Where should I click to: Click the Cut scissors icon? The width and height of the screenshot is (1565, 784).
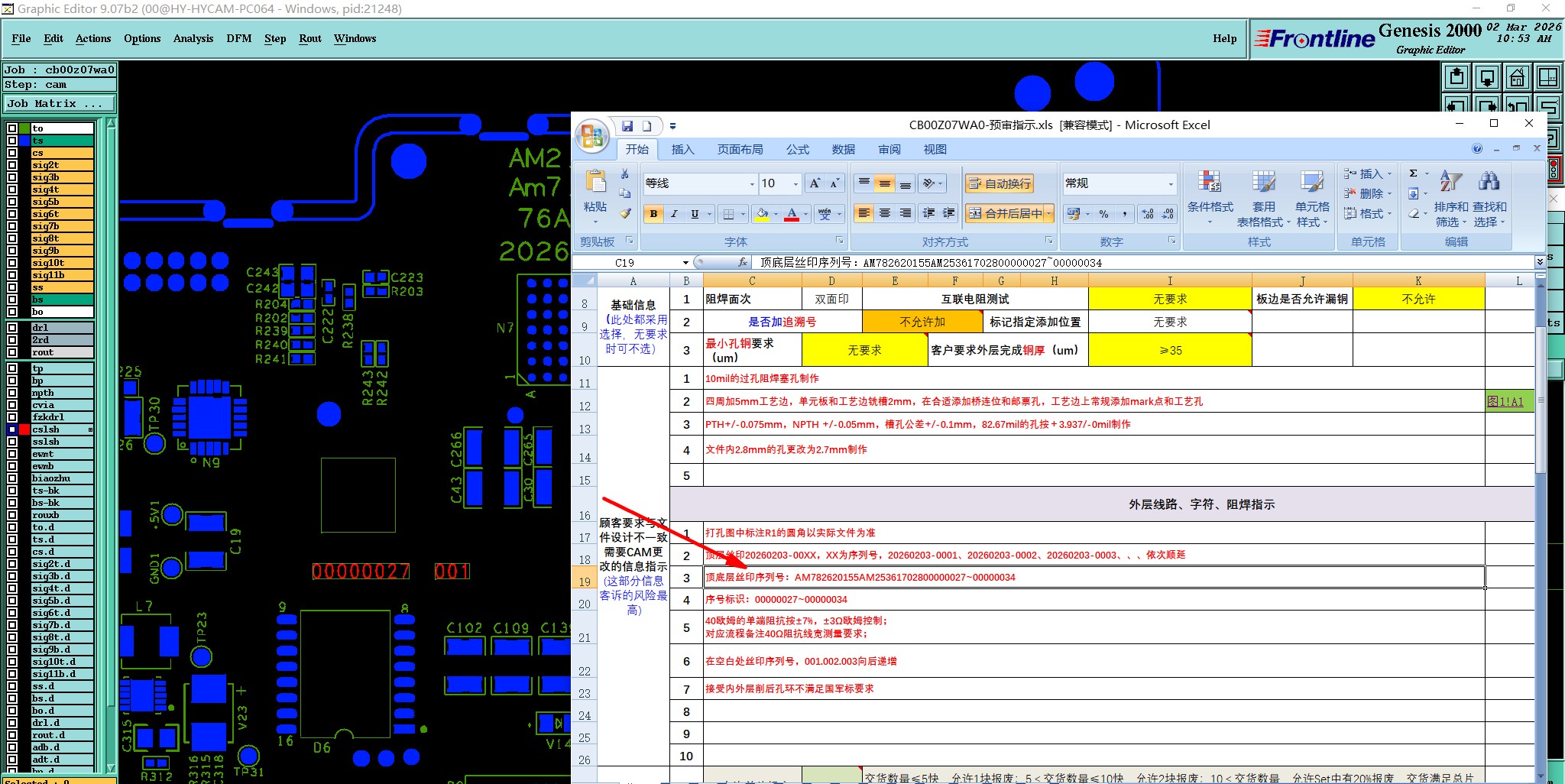tap(625, 174)
